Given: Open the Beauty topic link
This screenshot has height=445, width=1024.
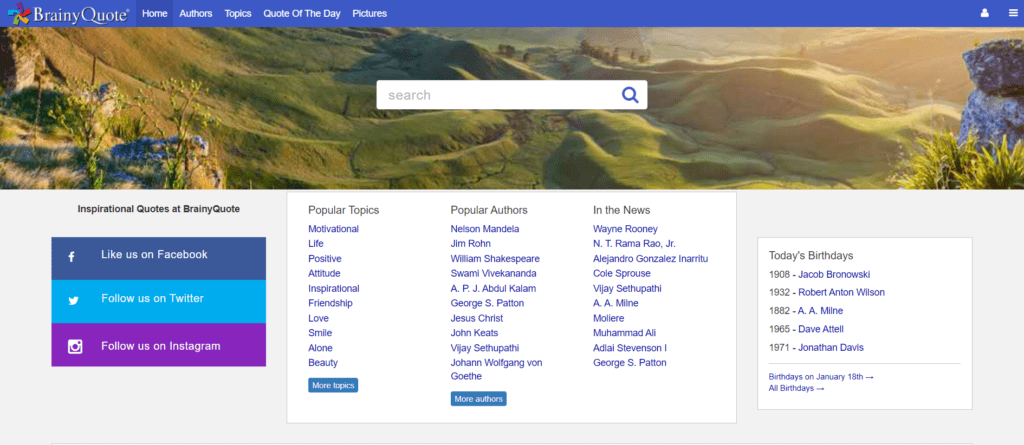Looking at the screenshot, I should (323, 363).
